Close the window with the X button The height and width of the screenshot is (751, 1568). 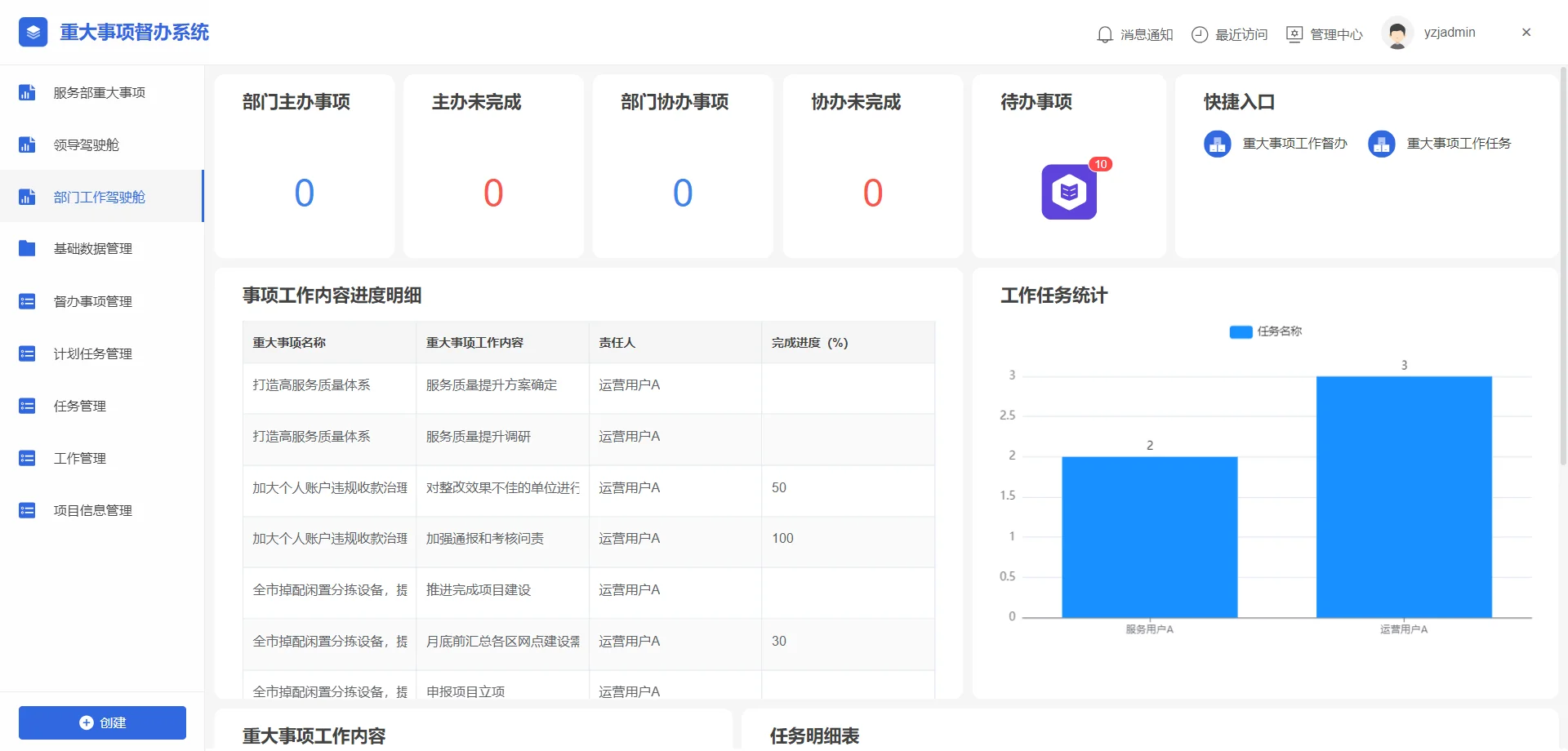pyautogui.click(x=1526, y=33)
